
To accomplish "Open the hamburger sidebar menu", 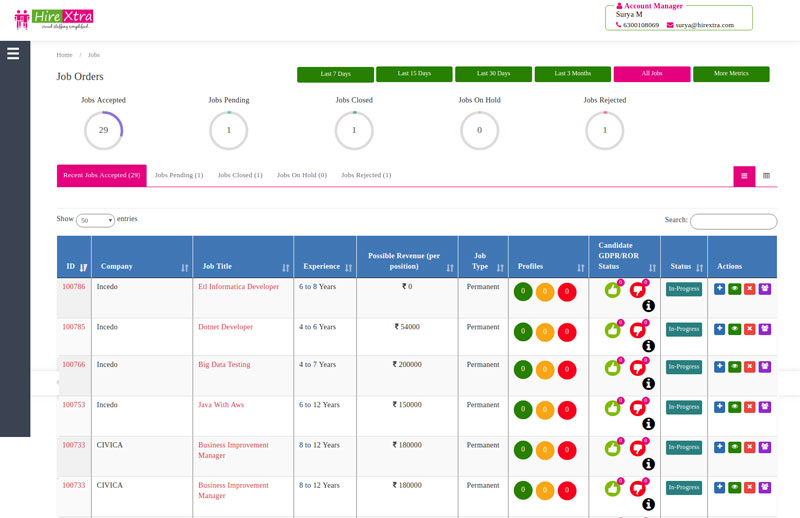I will pos(13,54).
